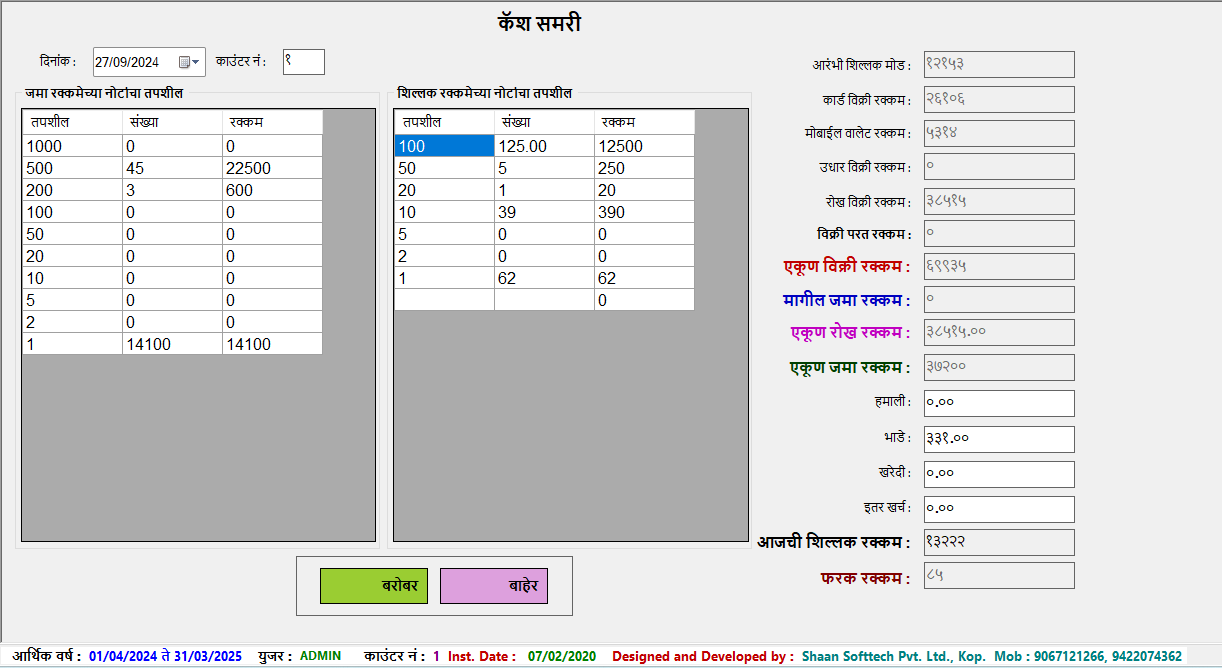1222x668 pixels.
Task: Click the हमाली amount field
Action: pos(998,403)
